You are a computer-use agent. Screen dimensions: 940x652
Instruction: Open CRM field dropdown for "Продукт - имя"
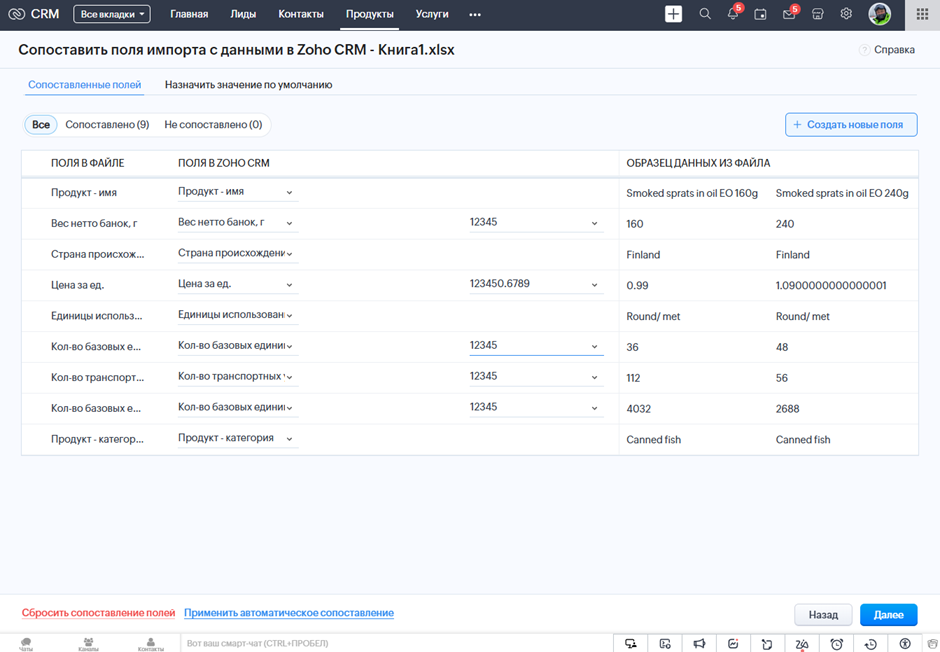point(236,192)
